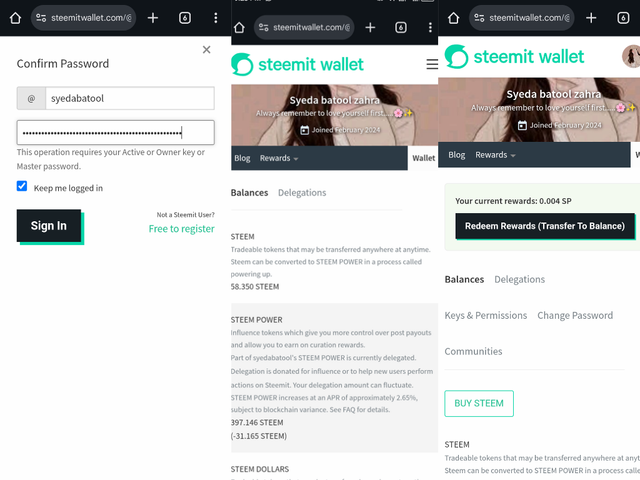Viewport: 640px width, 480px height.
Task: Click STEEM POWER heading in middle screenshot
Action: [256, 320]
